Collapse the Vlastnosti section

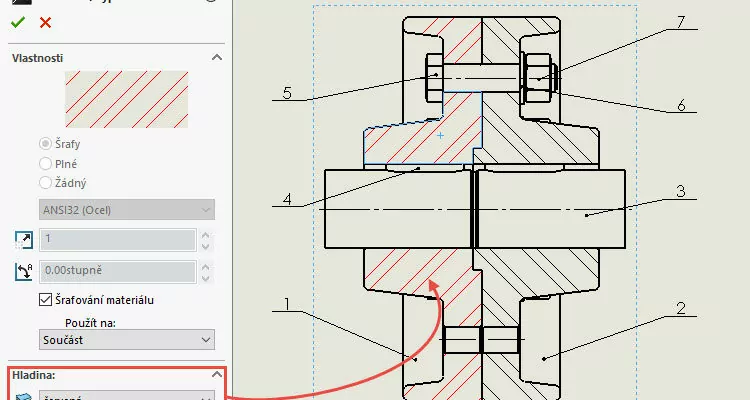(217, 57)
